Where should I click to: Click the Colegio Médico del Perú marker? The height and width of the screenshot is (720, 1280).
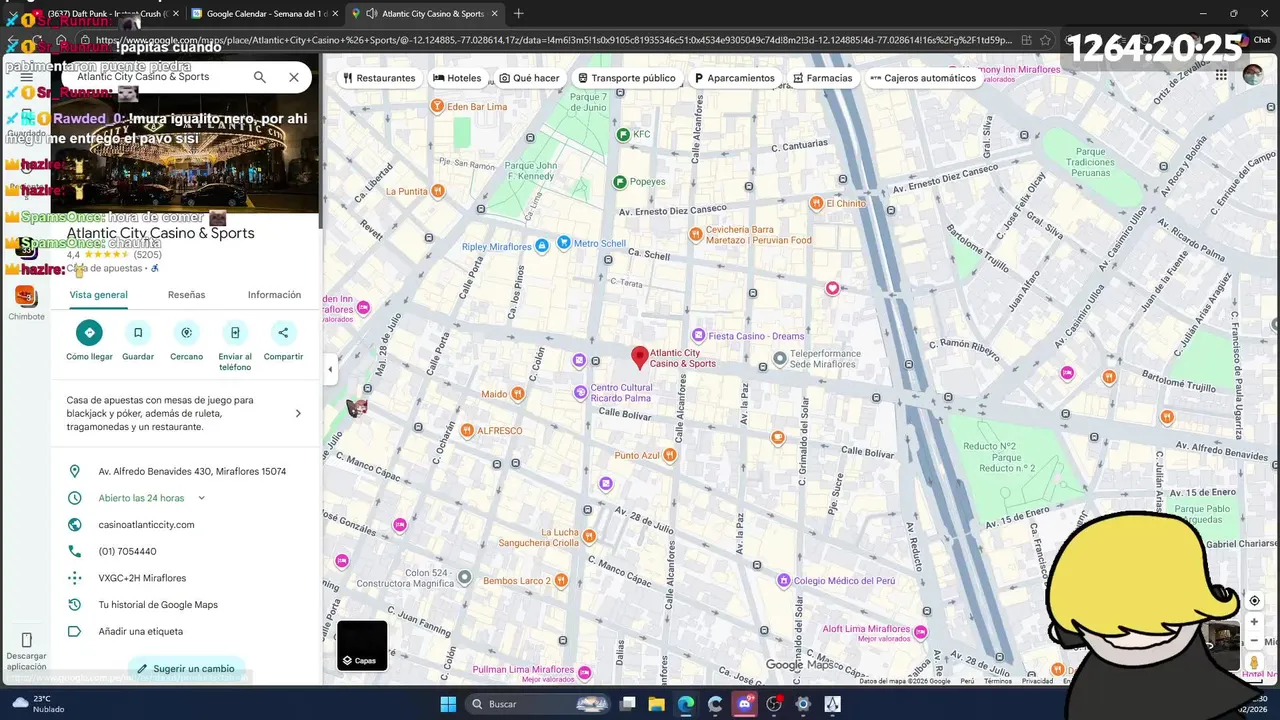coord(784,580)
